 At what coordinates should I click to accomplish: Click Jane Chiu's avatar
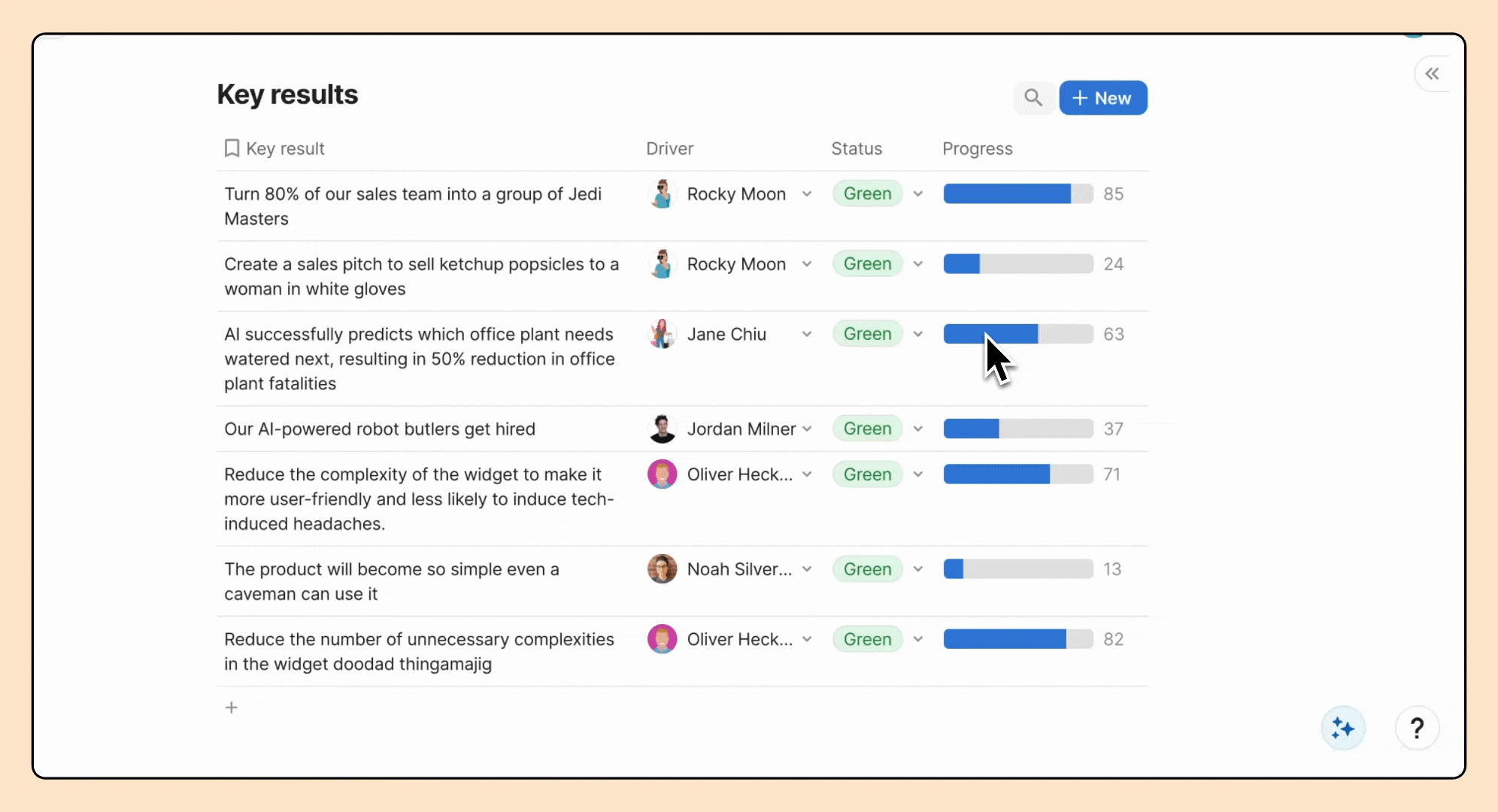click(662, 334)
